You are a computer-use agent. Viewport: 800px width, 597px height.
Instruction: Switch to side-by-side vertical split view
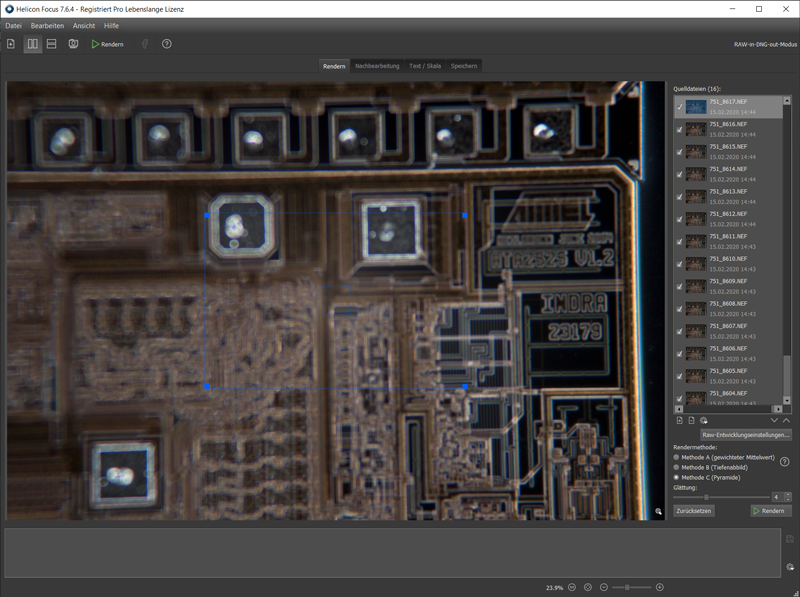coord(33,44)
